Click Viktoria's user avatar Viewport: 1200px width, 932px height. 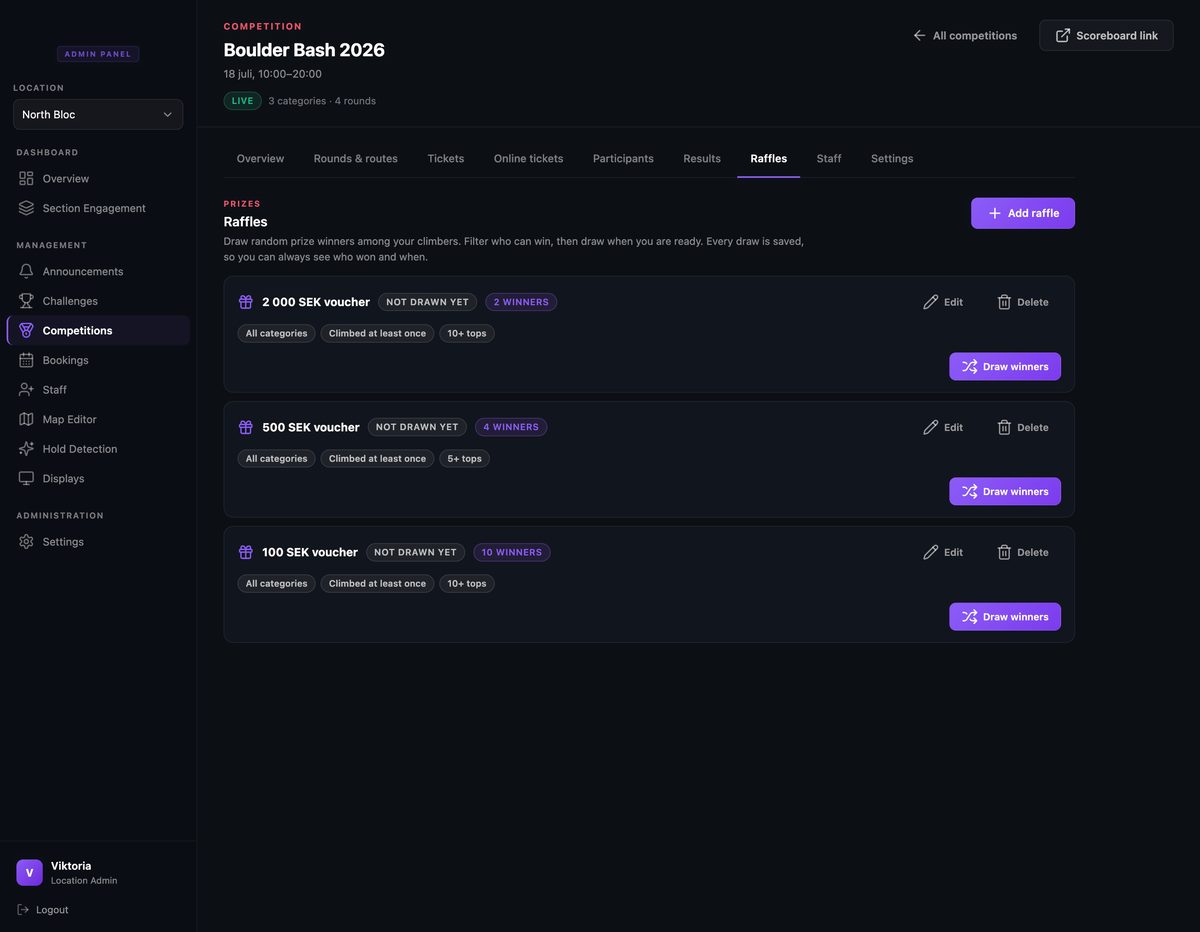click(29, 873)
